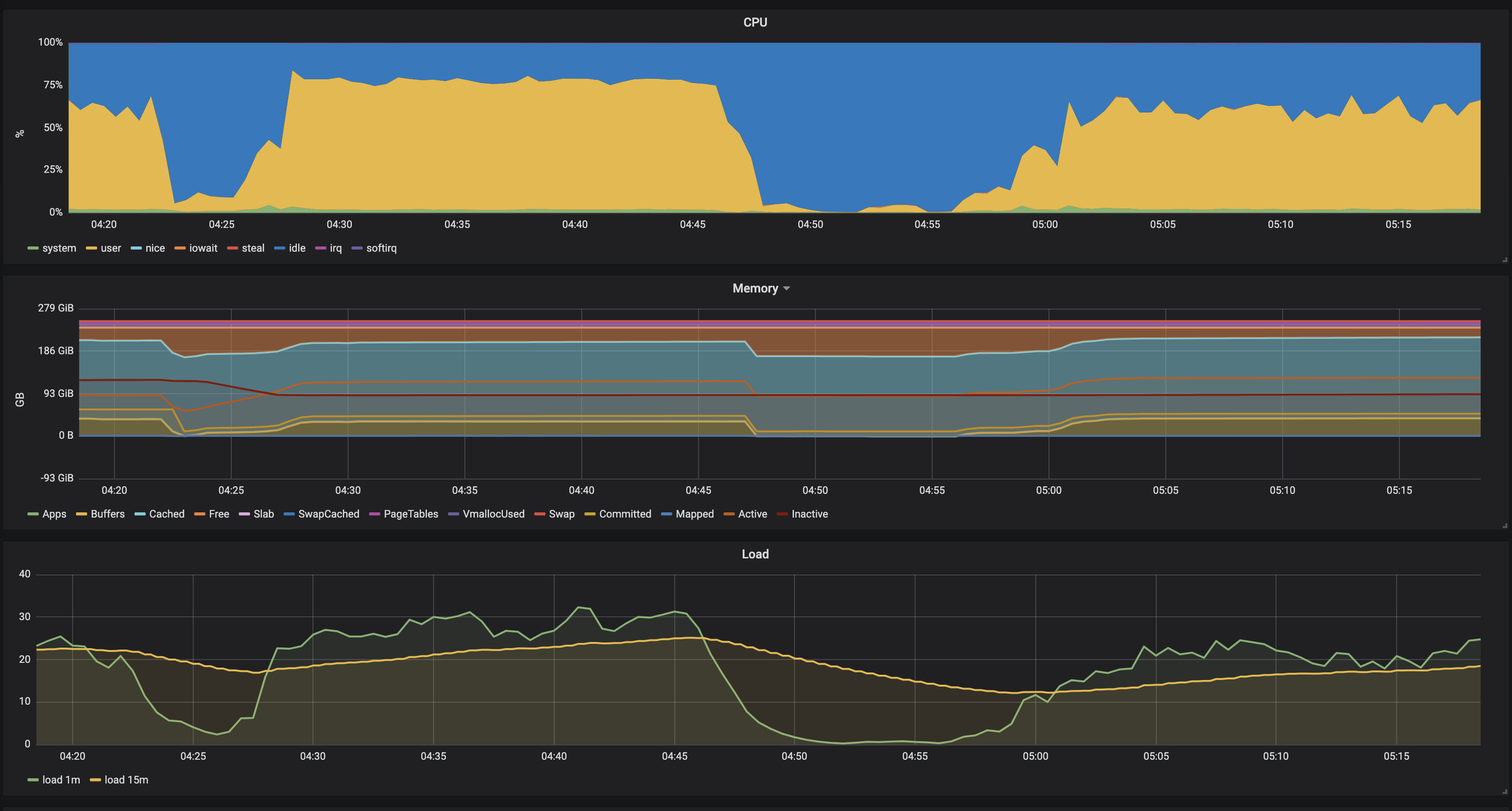Show only 'Cached' in Memory legend

click(x=167, y=514)
